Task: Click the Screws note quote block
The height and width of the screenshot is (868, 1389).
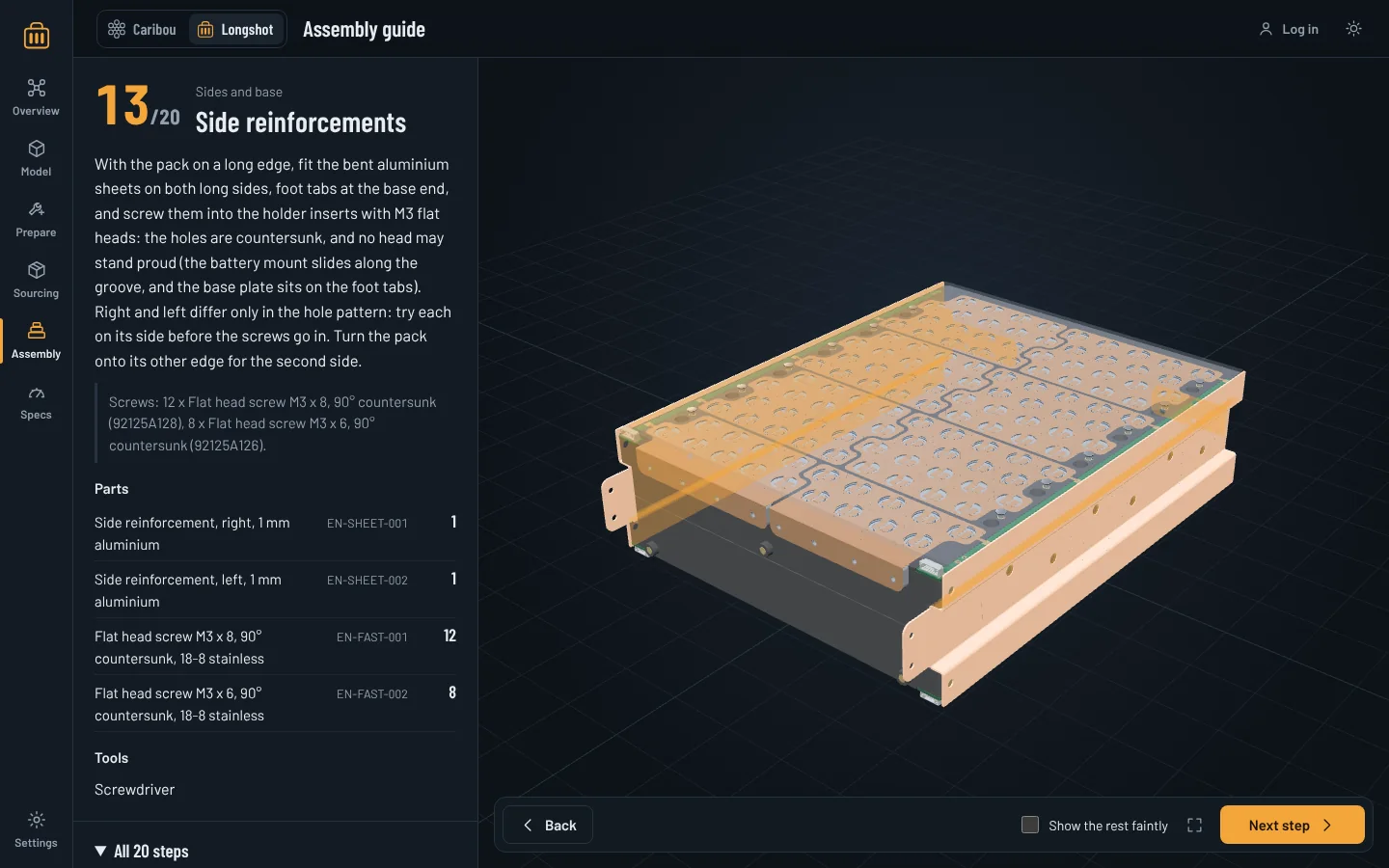Action: (276, 423)
